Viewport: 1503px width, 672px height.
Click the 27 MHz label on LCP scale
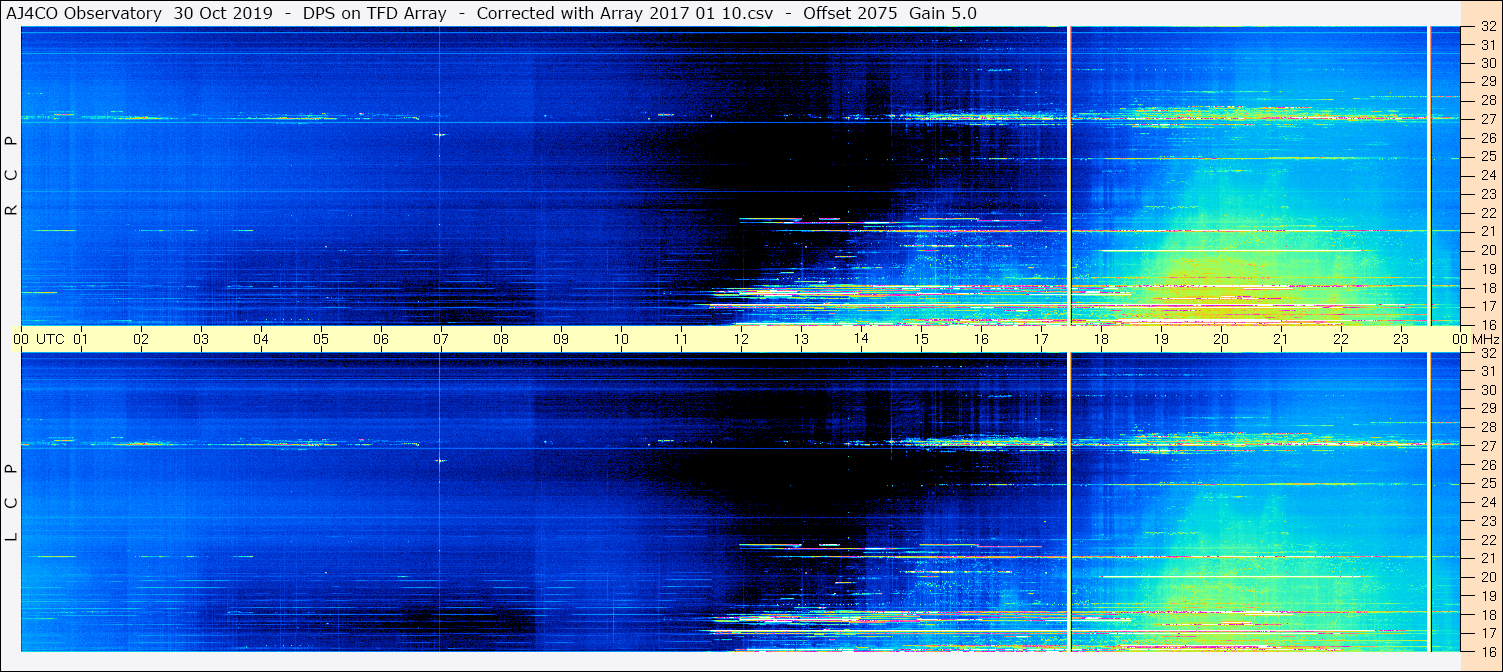point(1487,446)
